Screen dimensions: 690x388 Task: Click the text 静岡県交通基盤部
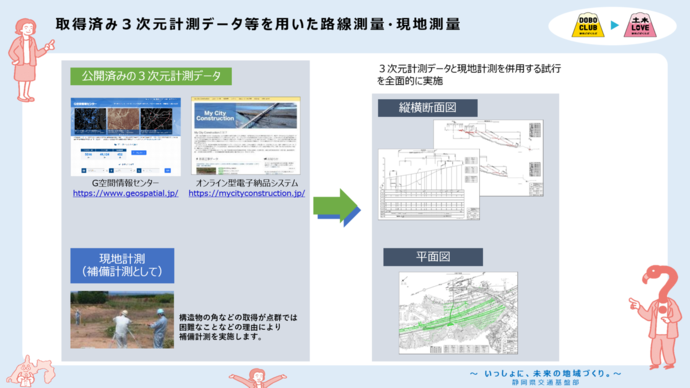(546, 383)
